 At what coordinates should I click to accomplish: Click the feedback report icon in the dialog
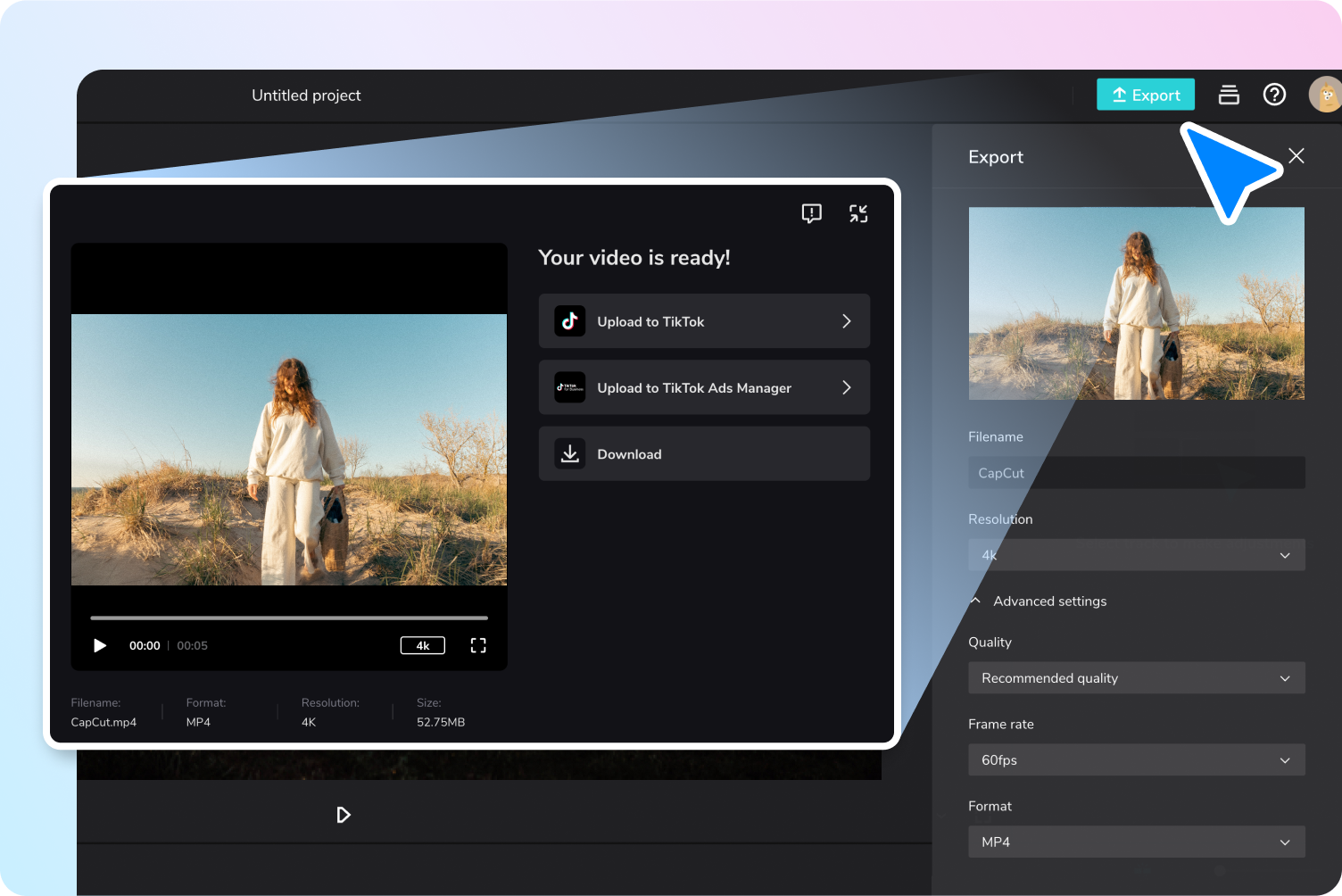pyautogui.click(x=811, y=213)
